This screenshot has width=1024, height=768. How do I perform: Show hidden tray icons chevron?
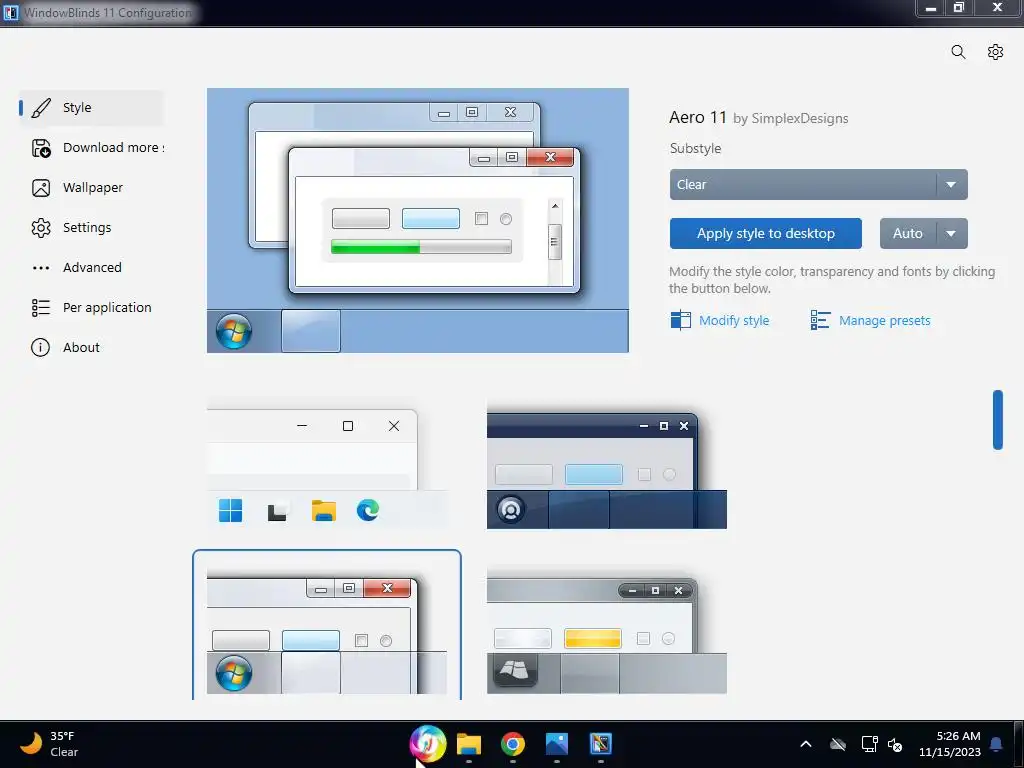pos(806,744)
